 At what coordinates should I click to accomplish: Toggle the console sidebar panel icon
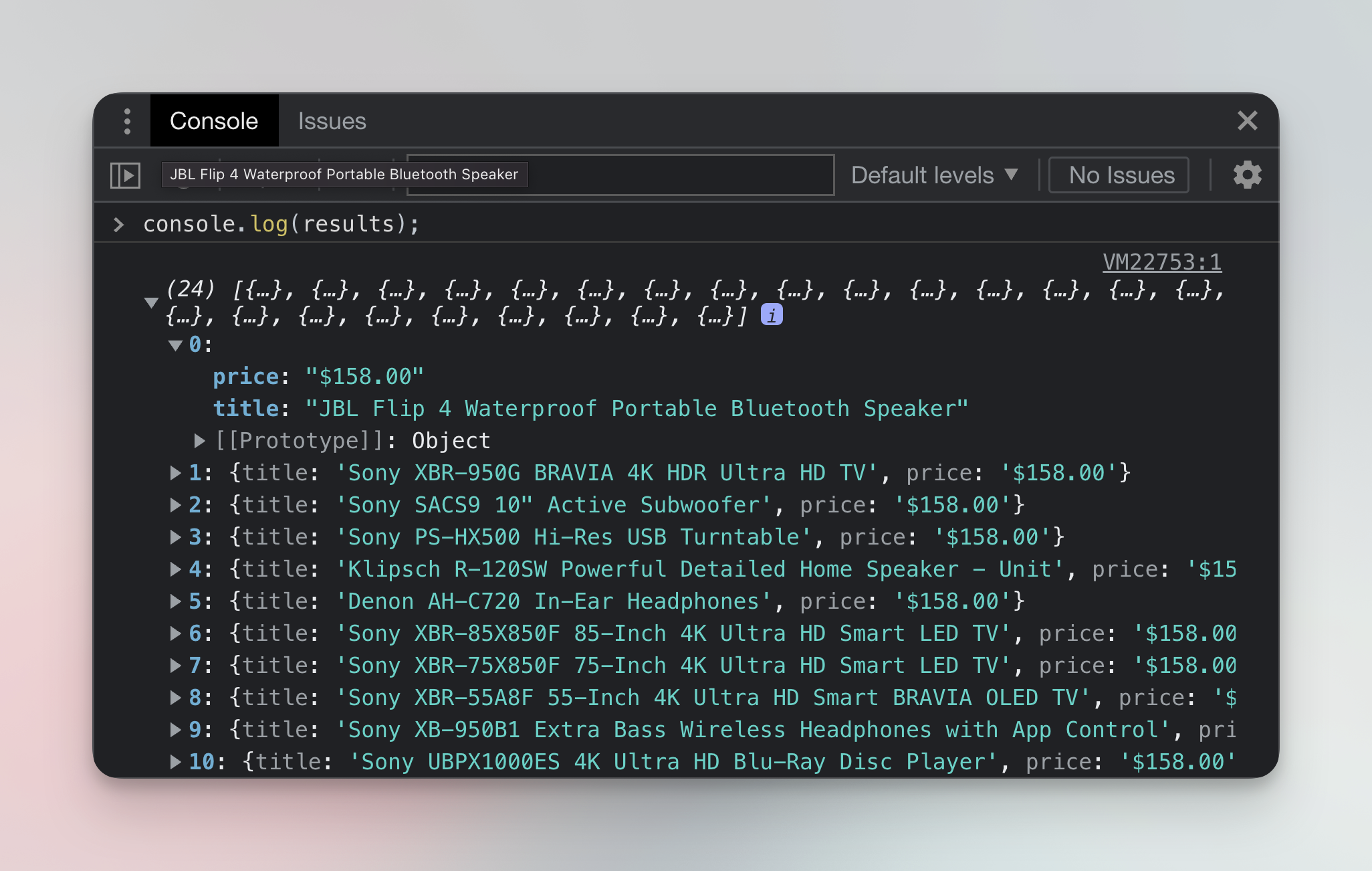coord(125,175)
